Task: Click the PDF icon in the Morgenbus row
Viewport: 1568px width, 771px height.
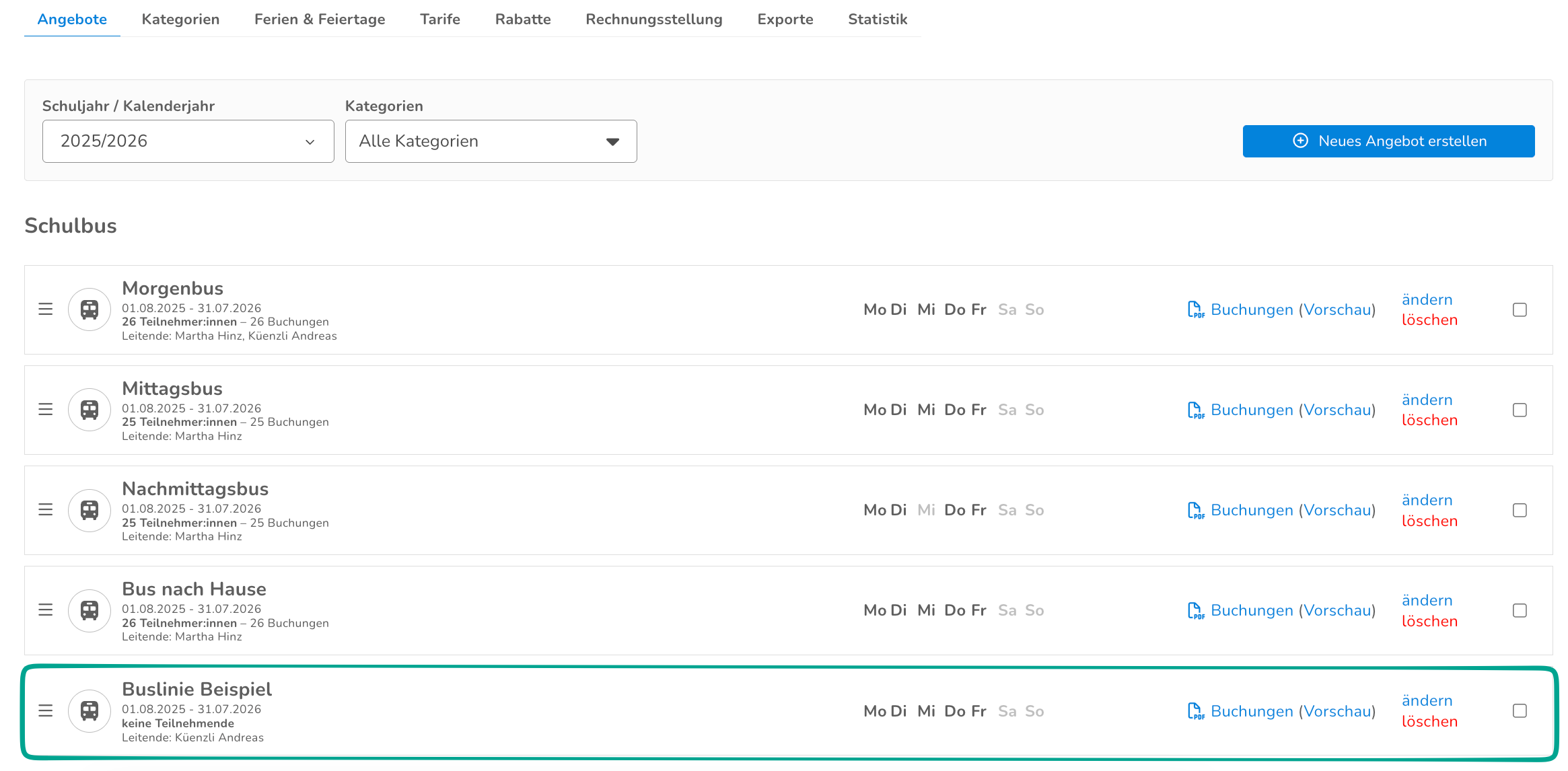Action: [1195, 310]
